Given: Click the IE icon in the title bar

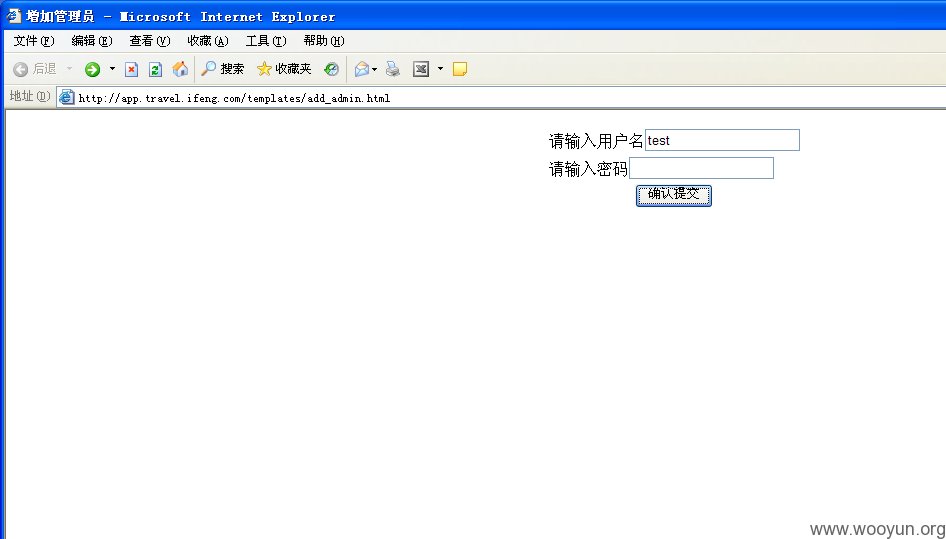Looking at the screenshot, I should point(13,16).
